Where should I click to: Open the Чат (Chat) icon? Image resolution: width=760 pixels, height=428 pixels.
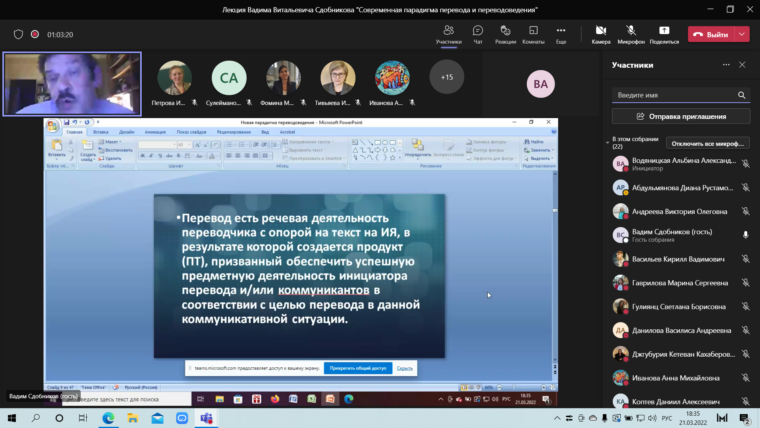[x=477, y=30]
